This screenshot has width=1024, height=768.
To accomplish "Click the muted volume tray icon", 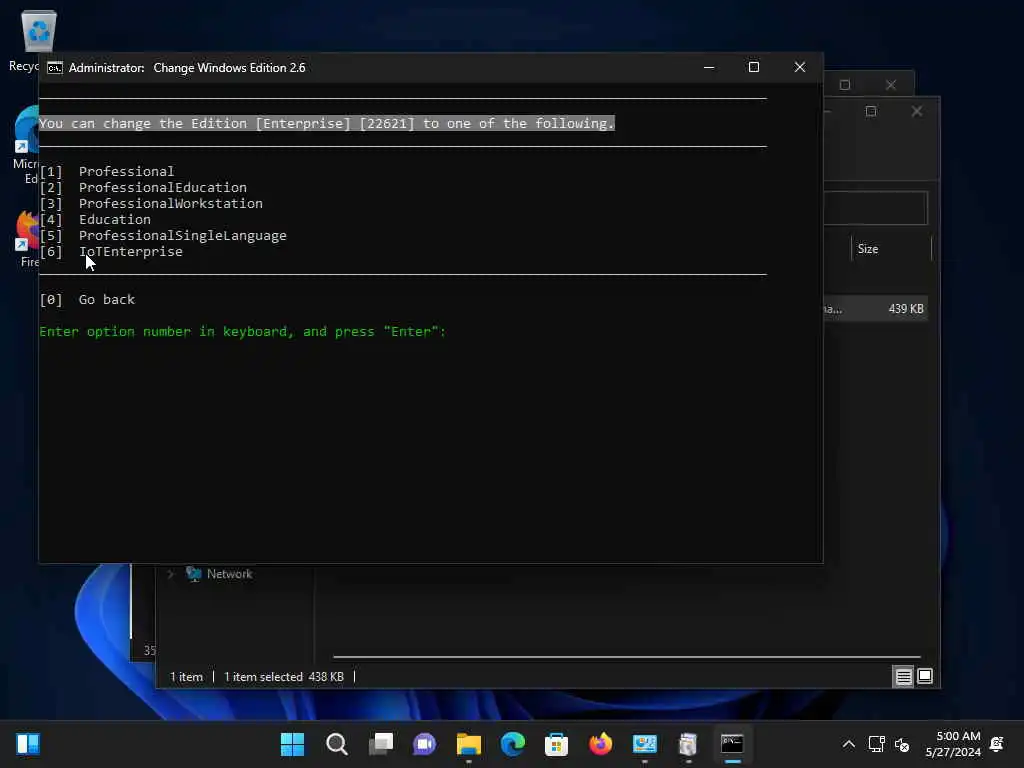I will 902,744.
